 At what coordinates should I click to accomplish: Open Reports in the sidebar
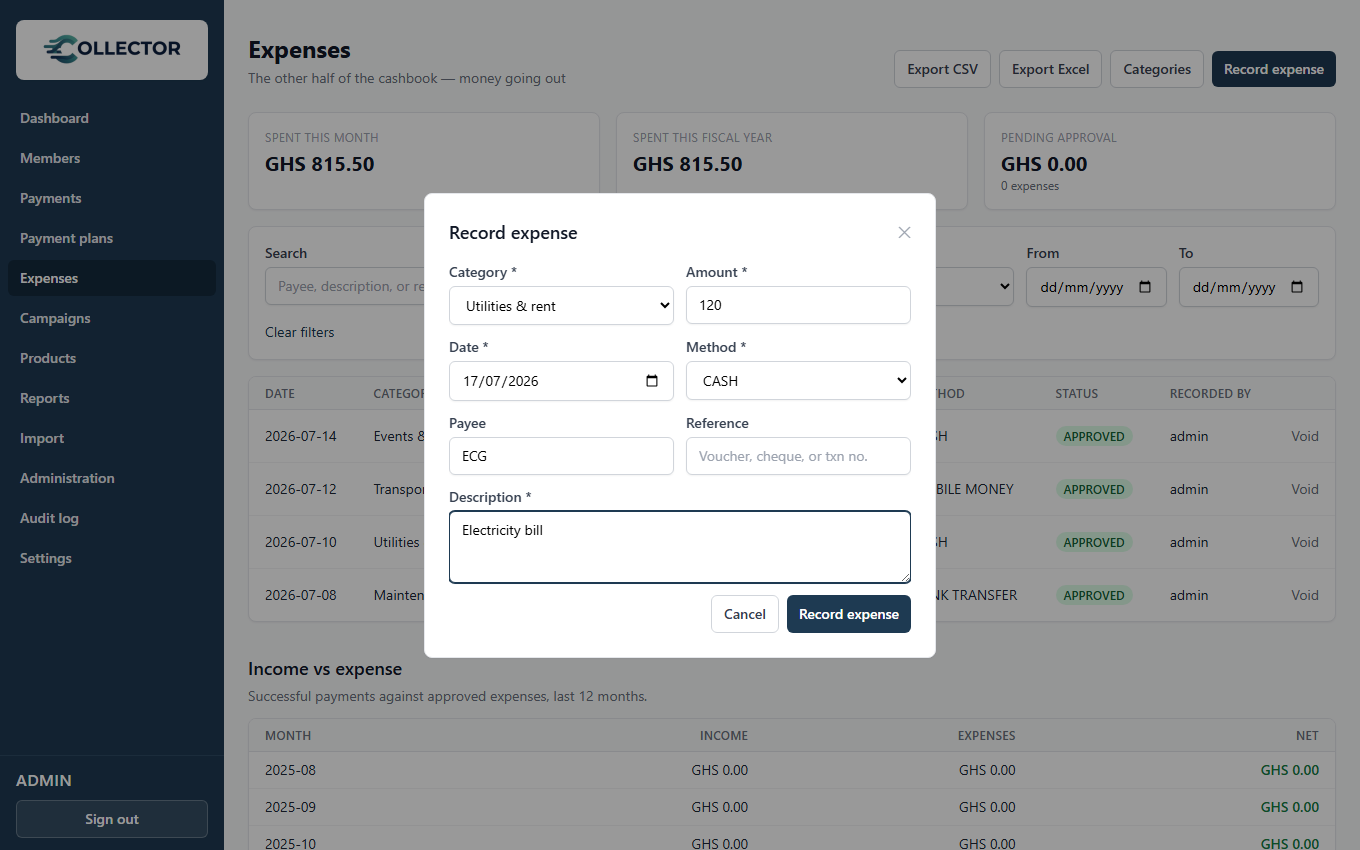112,398
